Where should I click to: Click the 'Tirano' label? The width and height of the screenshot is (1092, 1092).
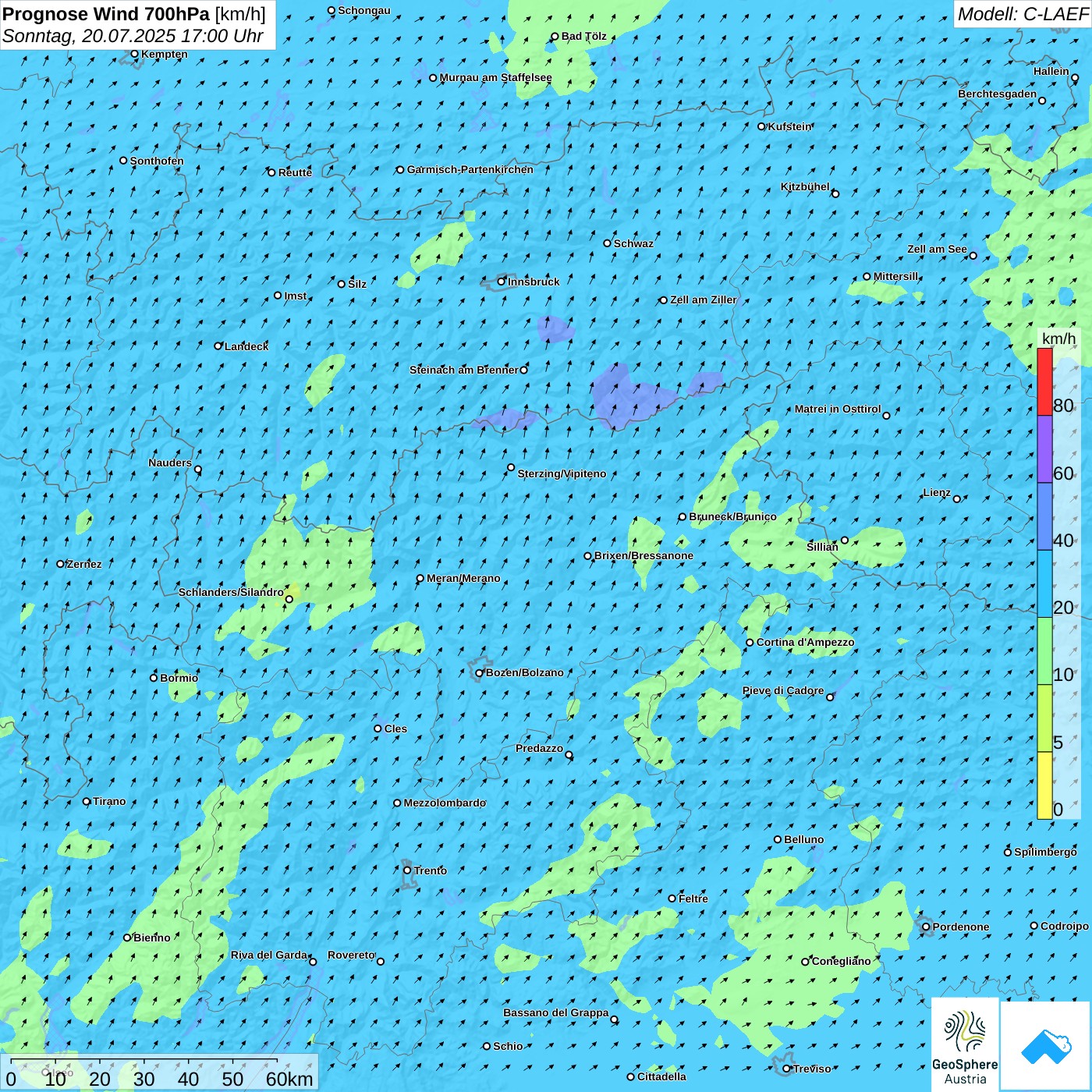click(109, 801)
